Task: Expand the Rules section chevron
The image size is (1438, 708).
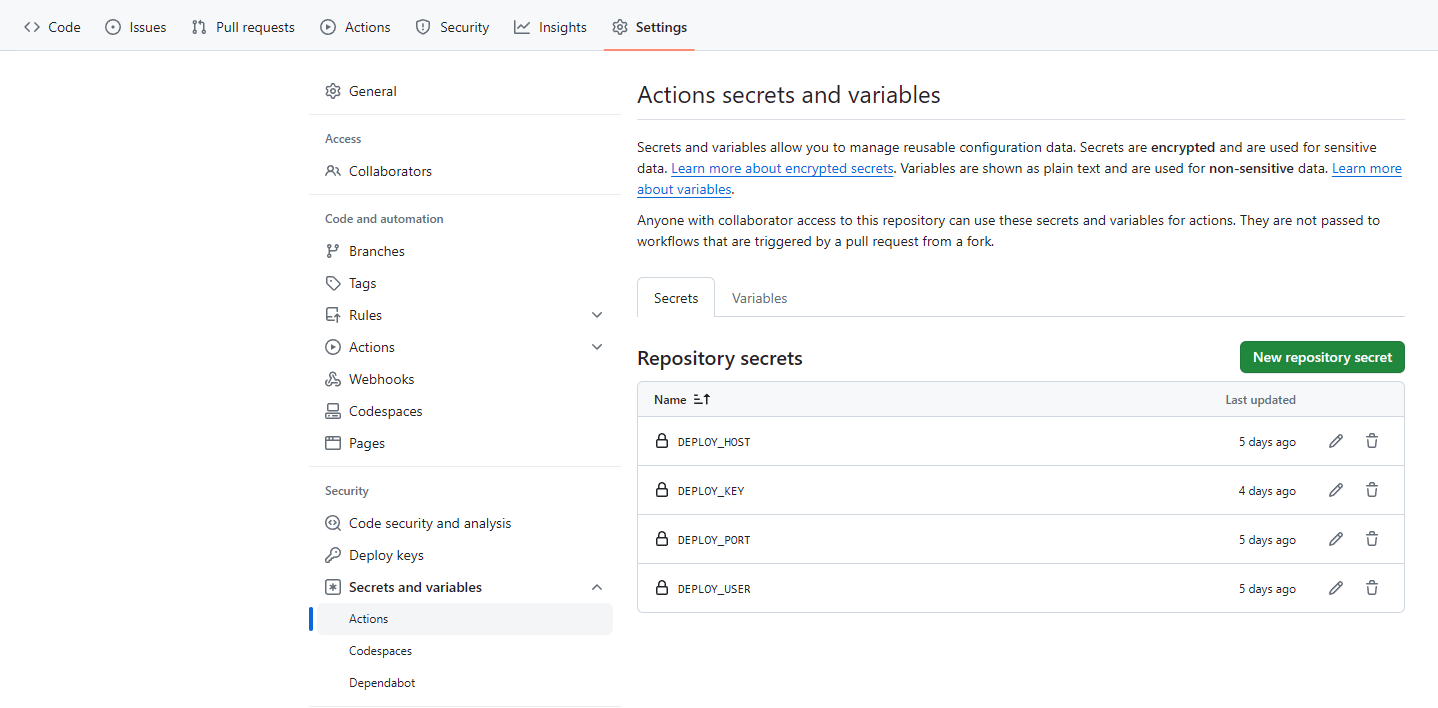Action: coord(597,315)
